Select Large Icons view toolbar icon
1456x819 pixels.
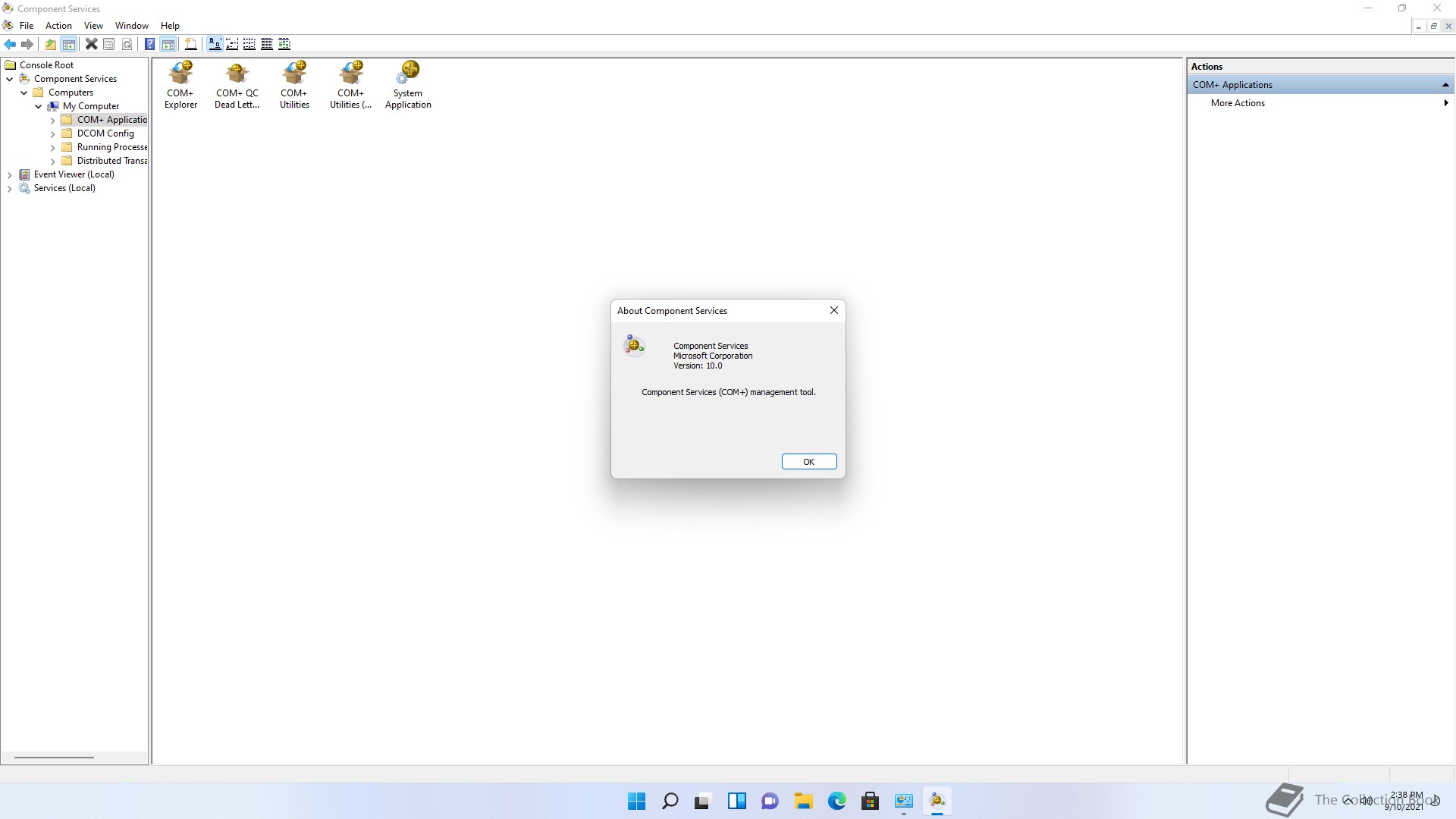click(x=215, y=44)
